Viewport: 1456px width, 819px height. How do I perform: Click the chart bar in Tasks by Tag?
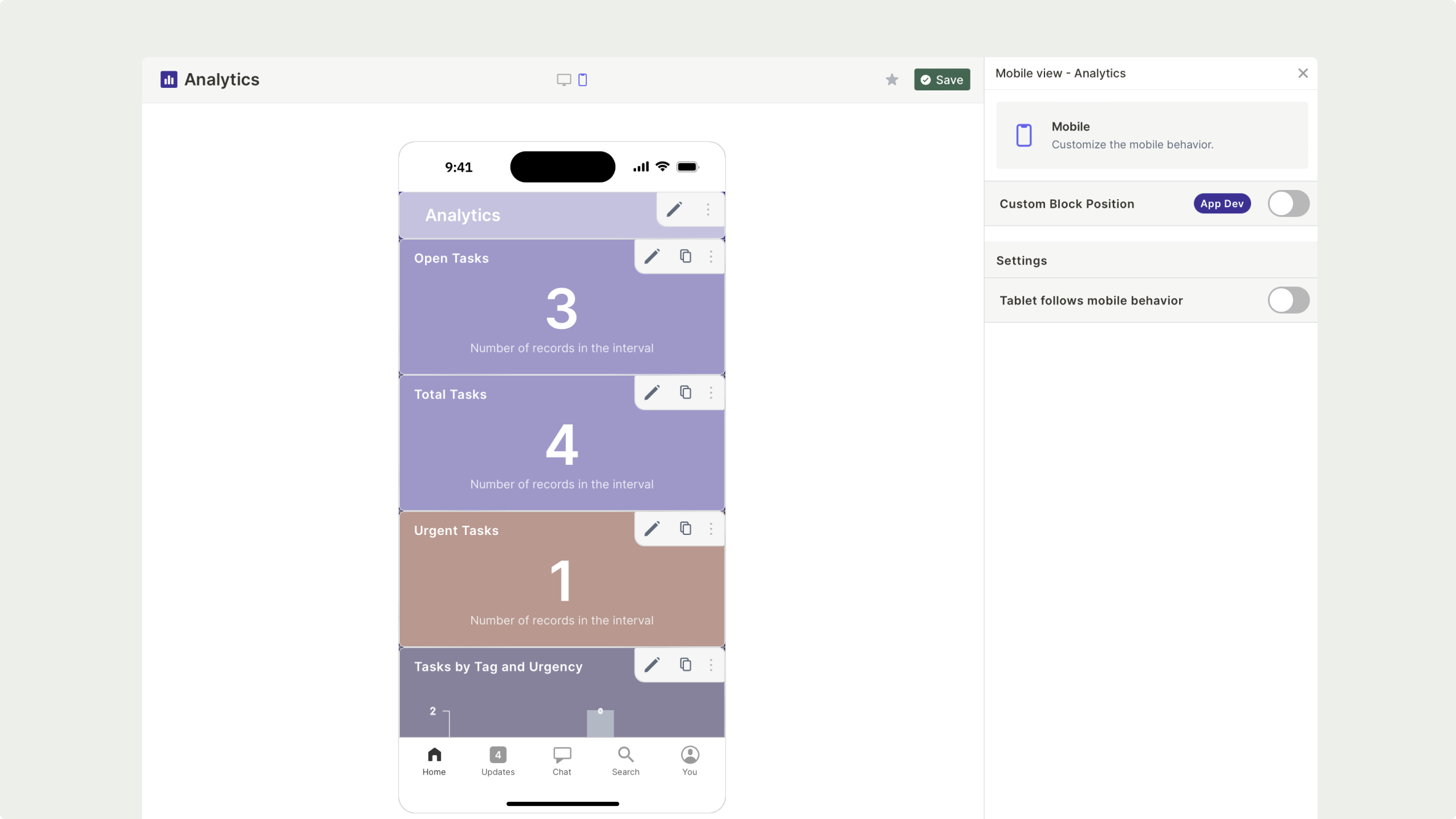tap(600, 723)
